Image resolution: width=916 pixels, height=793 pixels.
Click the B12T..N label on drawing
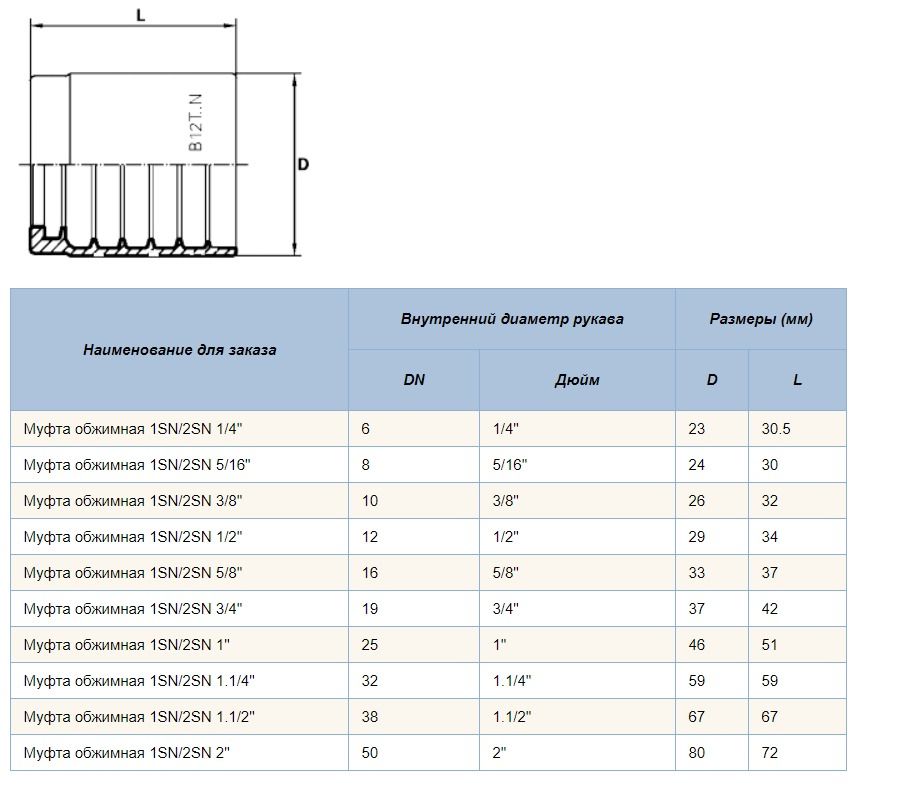pyautogui.click(x=195, y=122)
